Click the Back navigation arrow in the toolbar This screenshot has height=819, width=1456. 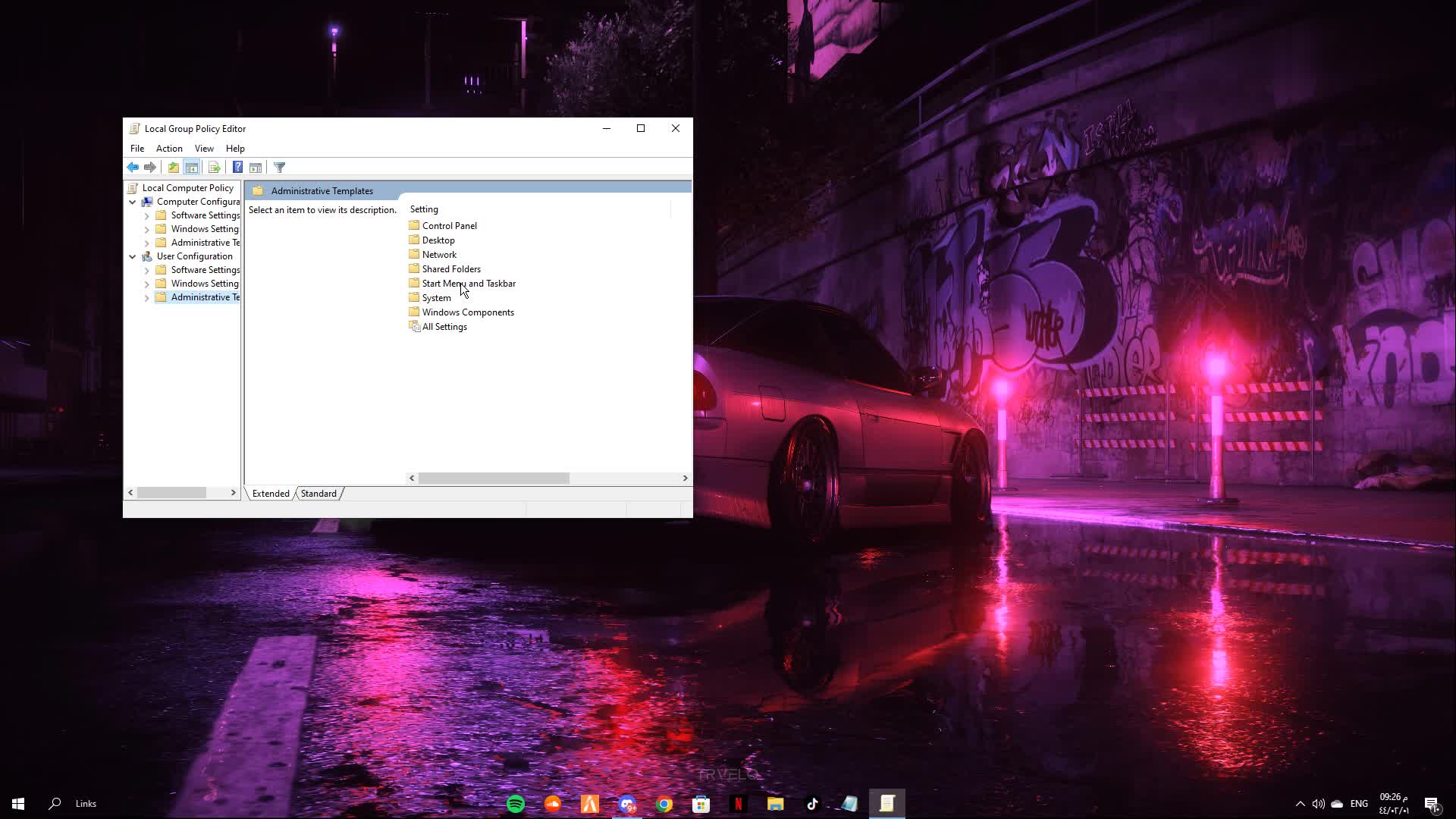131,168
